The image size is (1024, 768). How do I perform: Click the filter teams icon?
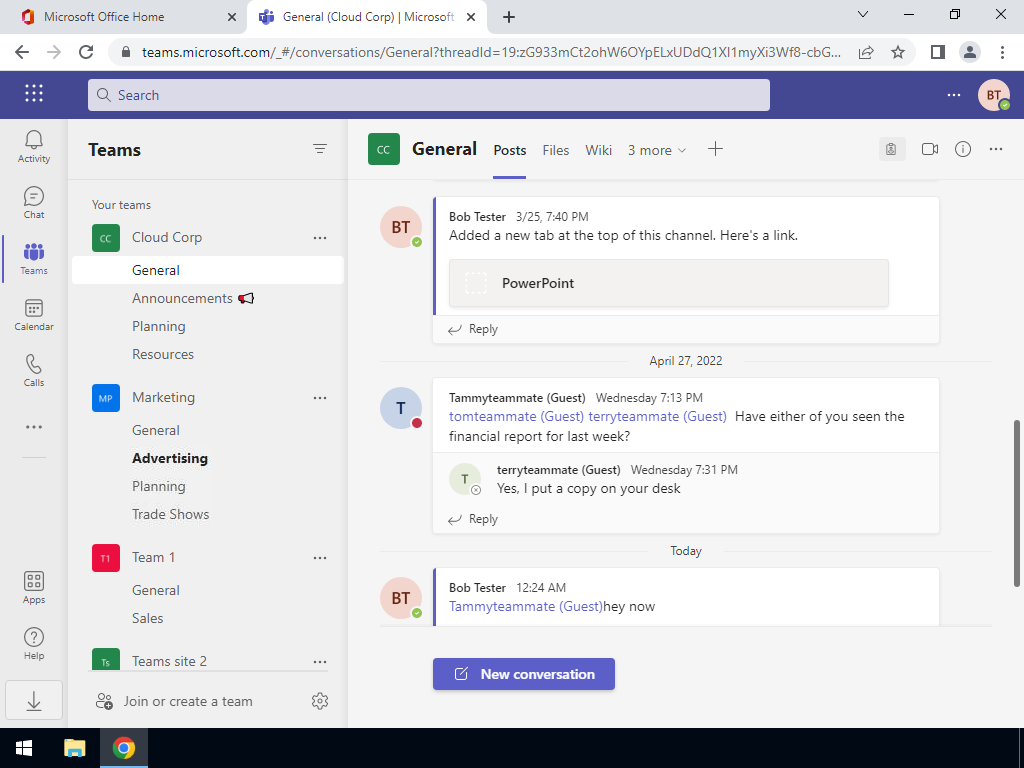tap(320, 149)
